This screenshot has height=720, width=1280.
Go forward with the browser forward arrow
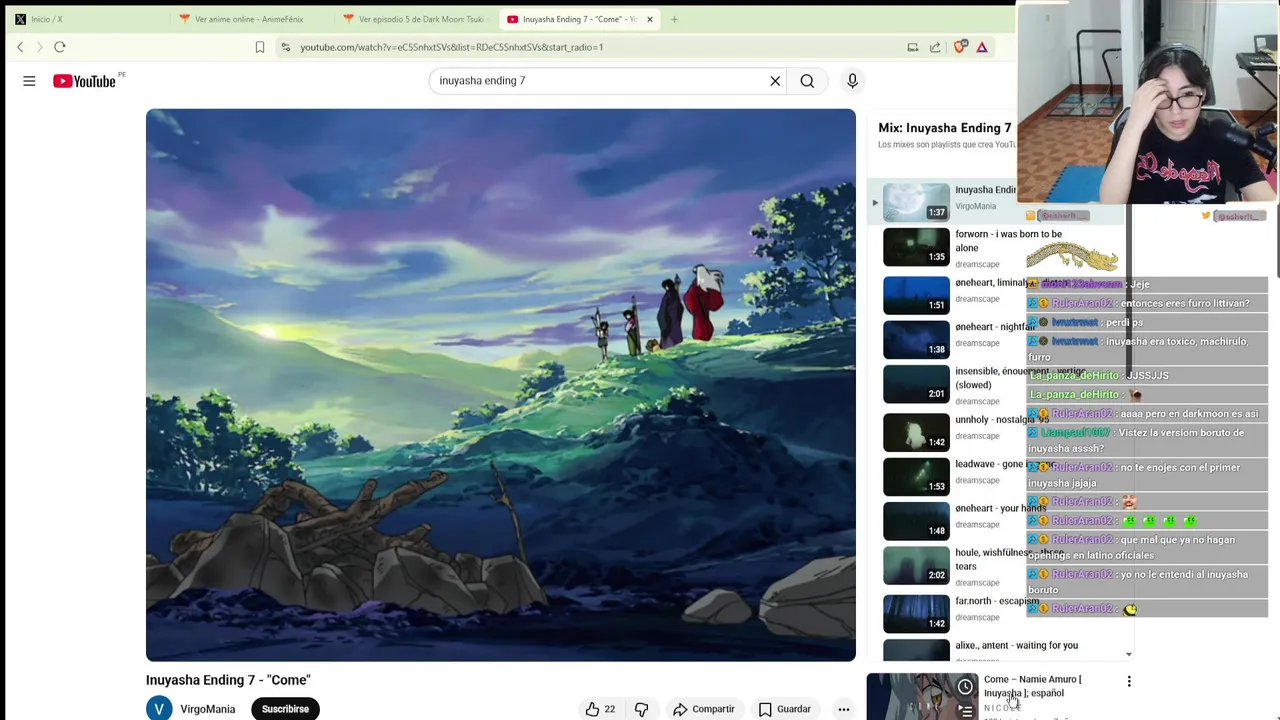[40, 47]
